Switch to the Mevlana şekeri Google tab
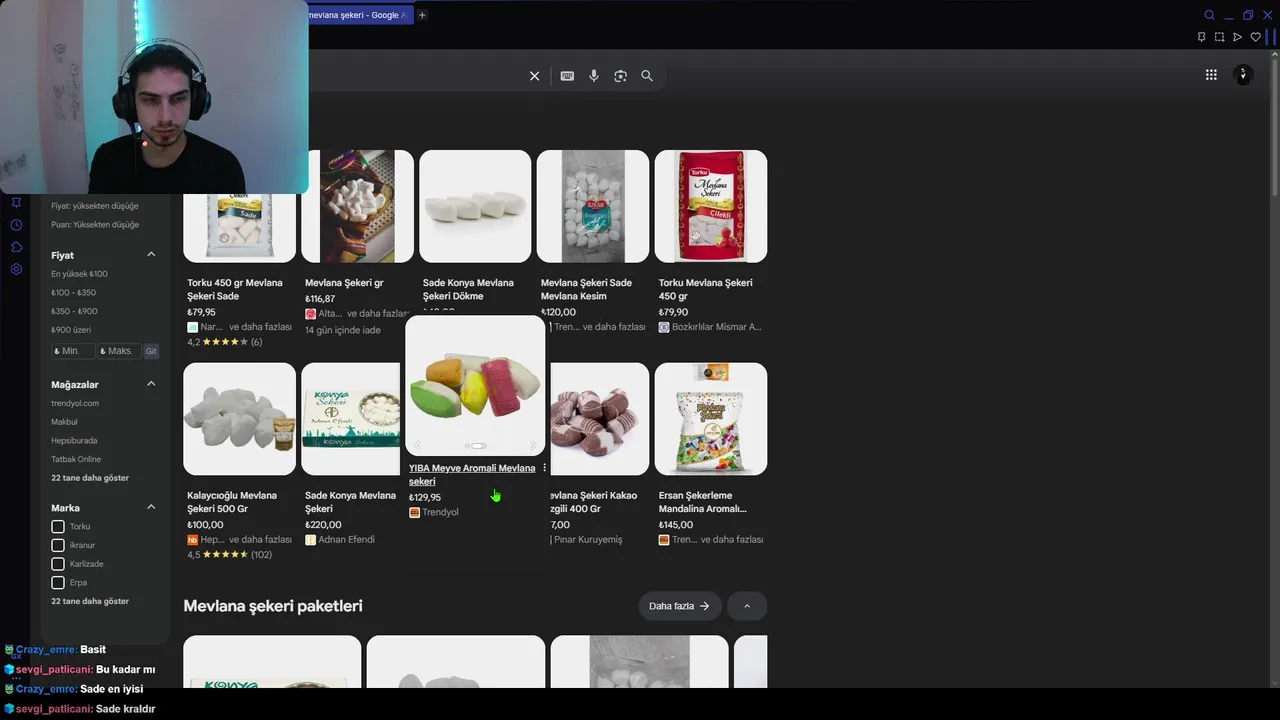 [x=360, y=15]
